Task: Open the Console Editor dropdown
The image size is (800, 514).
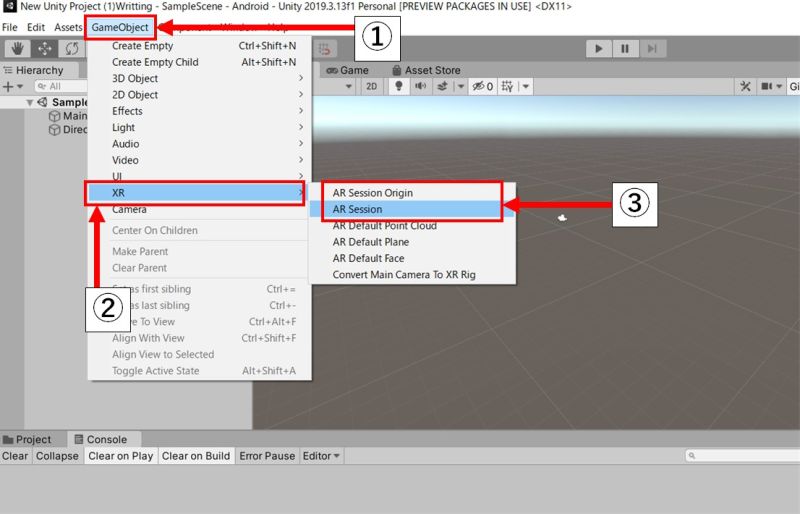Action: coord(321,456)
